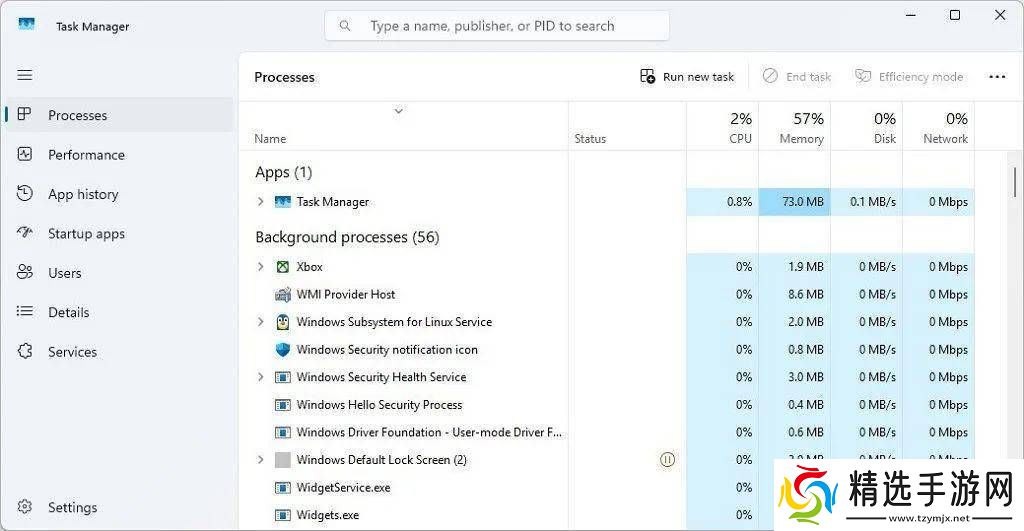Go to Startup apps section
Image resolution: width=1024 pixels, height=531 pixels.
click(x=86, y=233)
